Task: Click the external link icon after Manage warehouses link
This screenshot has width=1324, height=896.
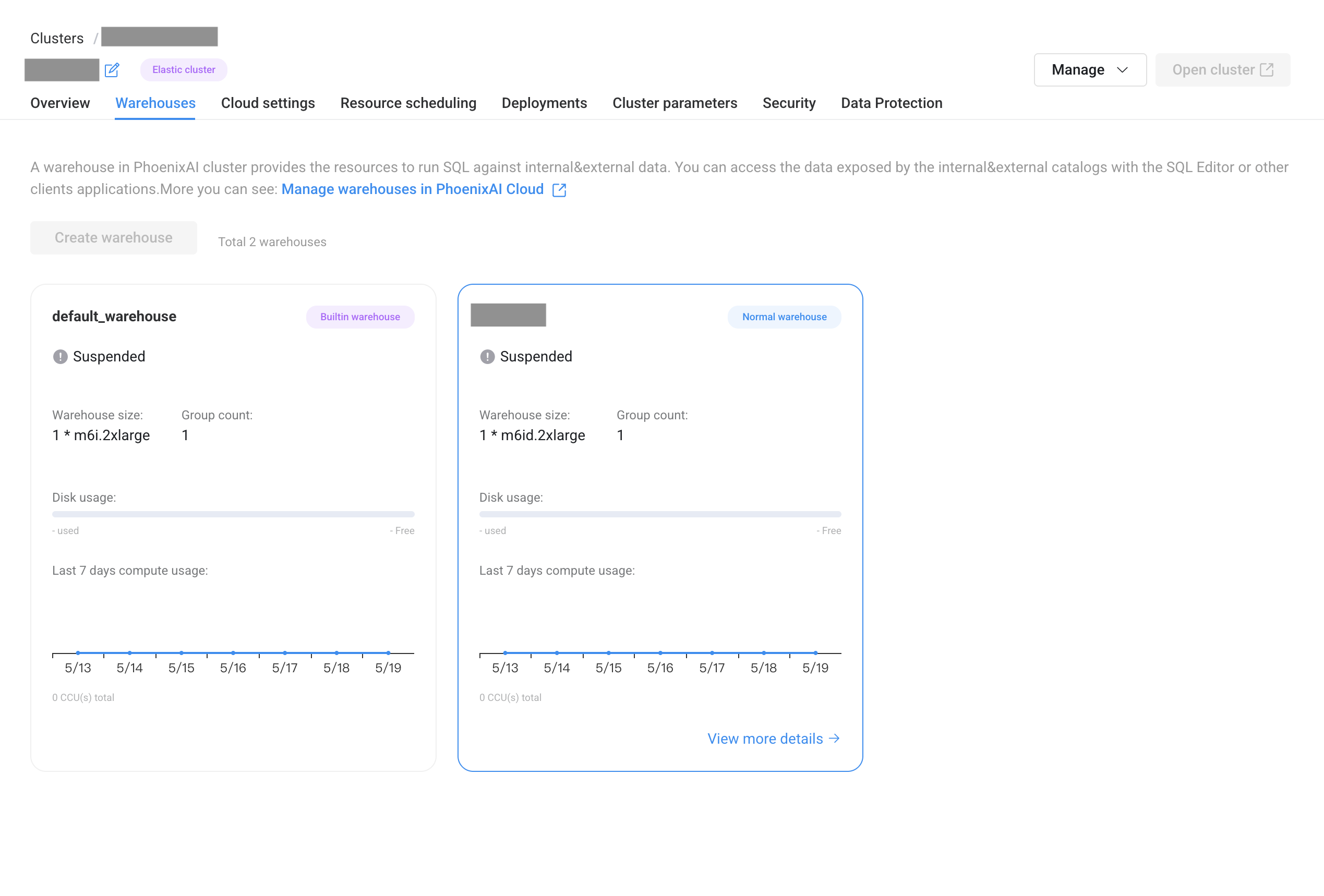Action: pos(559,190)
